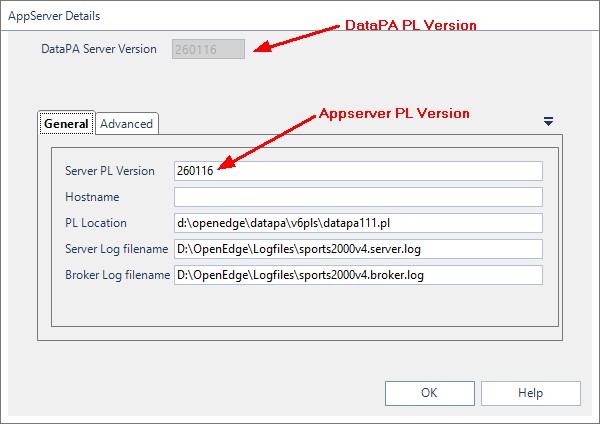Viewport: 600px width, 424px height.
Task: Click the Server Log filename field
Action: pyautogui.click(x=358, y=249)
